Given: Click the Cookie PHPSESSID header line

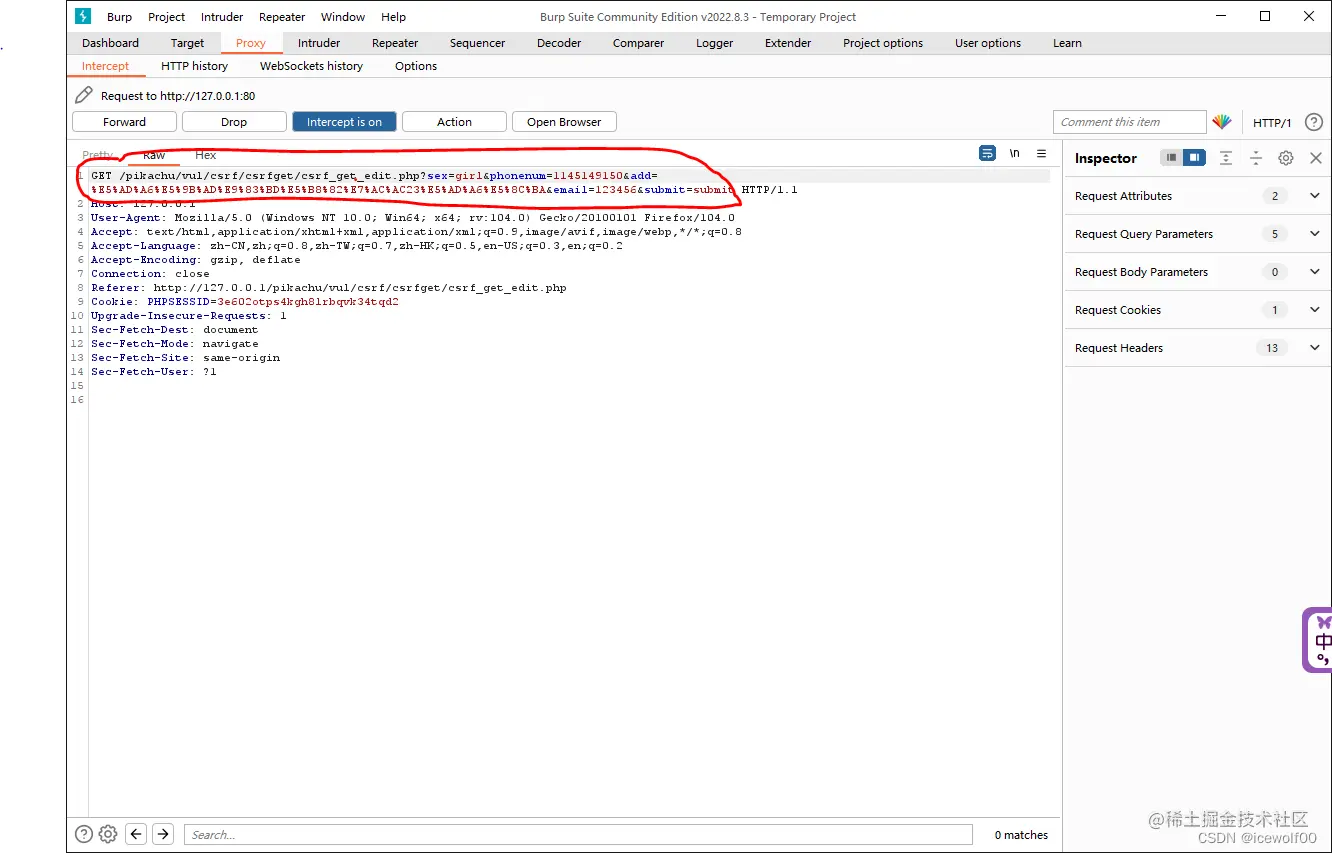Looking at the screenshot, I should tap(245, 302).
